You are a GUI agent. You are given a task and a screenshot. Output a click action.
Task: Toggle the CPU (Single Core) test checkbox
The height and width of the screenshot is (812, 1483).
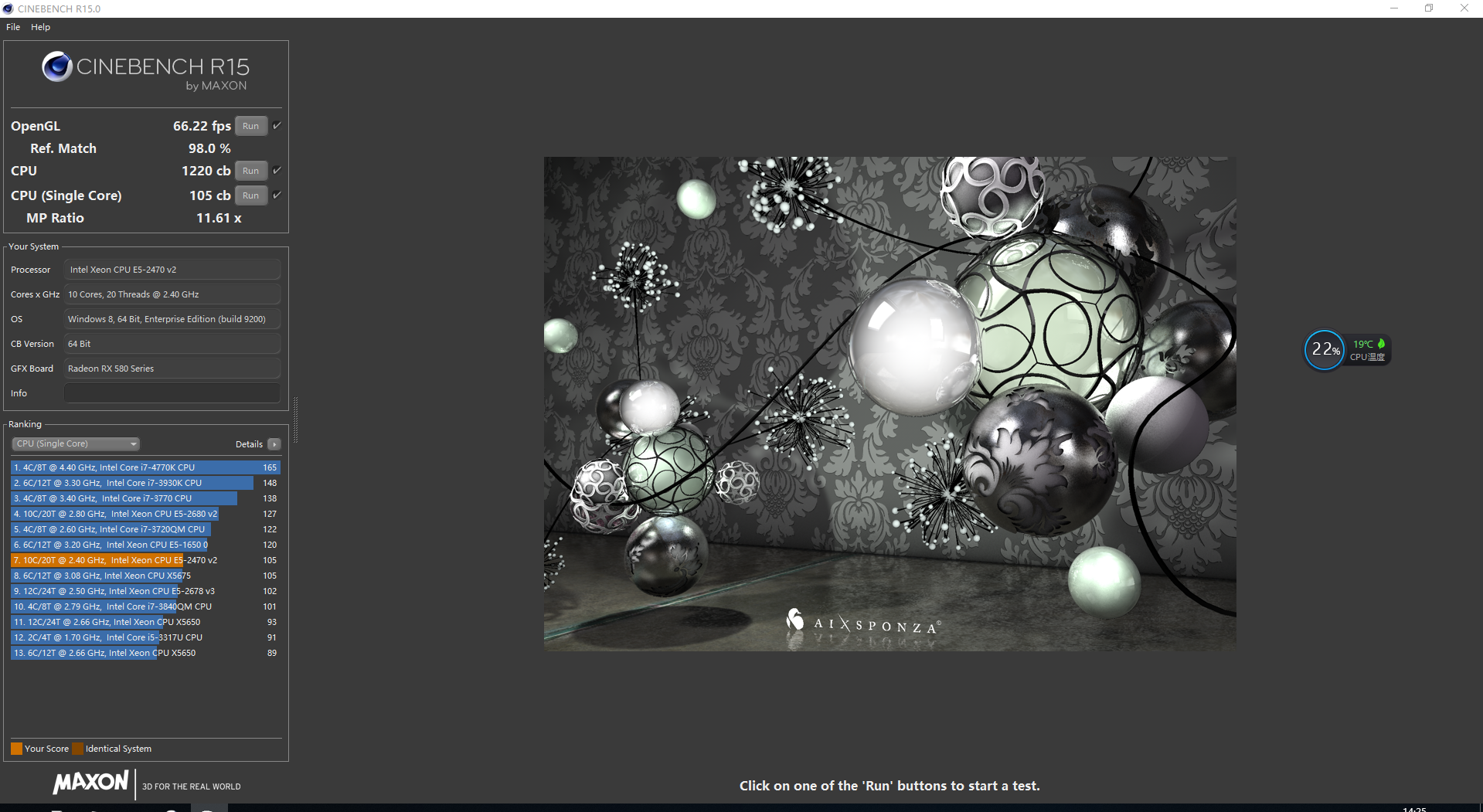click(x=277, y=195)
